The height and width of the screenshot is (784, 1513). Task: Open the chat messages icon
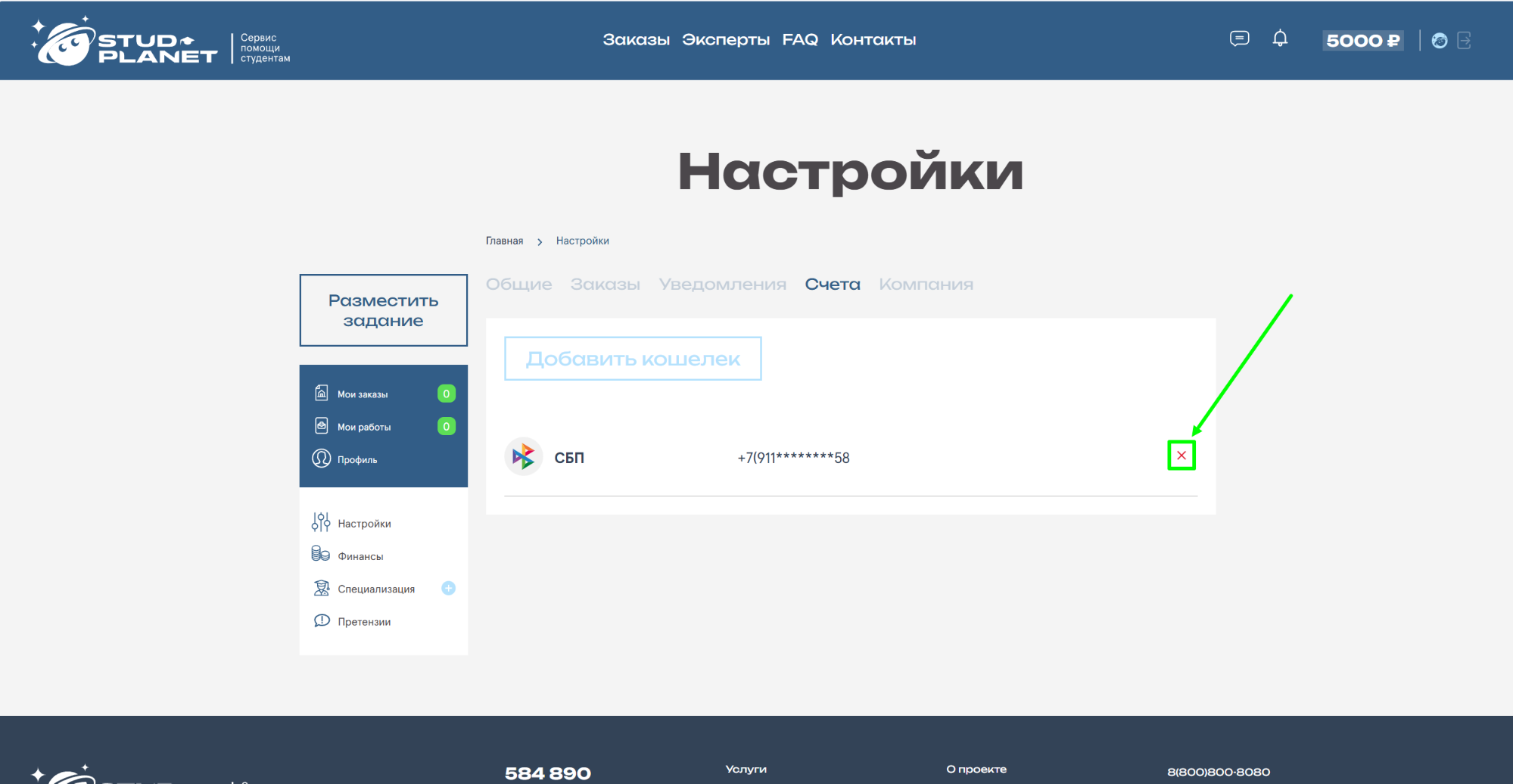pyautogui.click(x=1239, y=39)
